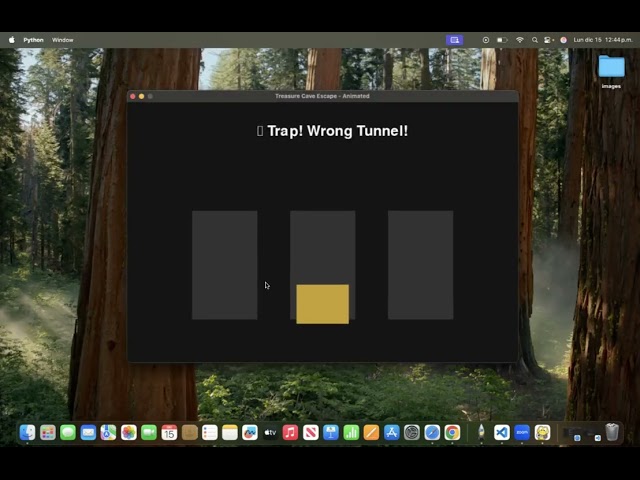This screenshot has width=640, height=480.
Task: Click the yellow player square
Action: pos(322,304)
